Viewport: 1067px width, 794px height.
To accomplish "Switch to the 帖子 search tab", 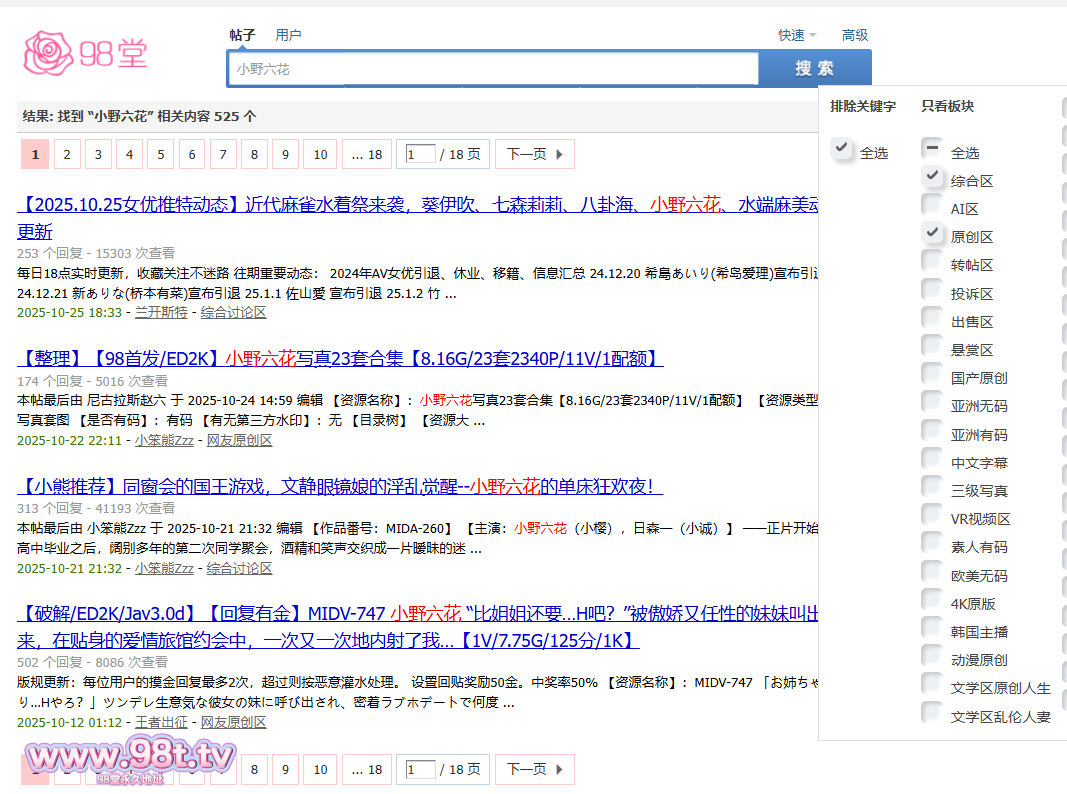I will coord(242,35).
